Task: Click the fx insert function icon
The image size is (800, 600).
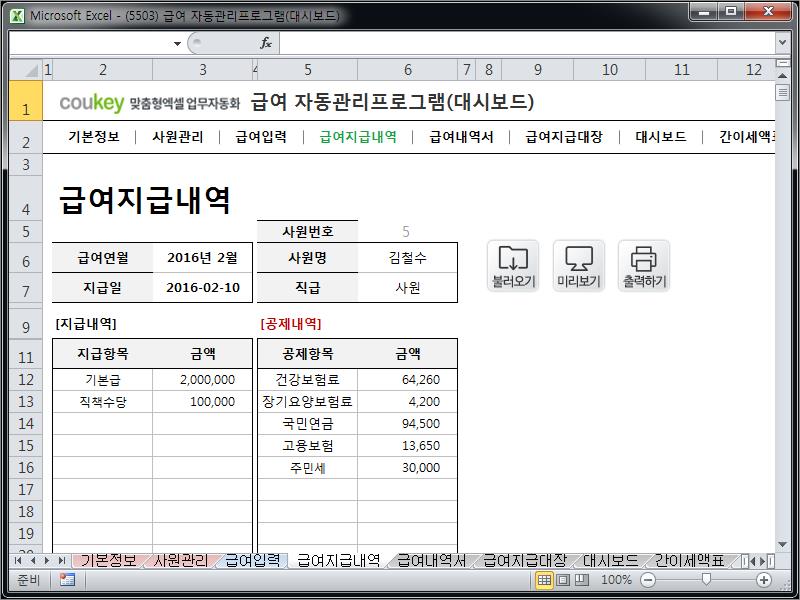Action: (266, 43)
